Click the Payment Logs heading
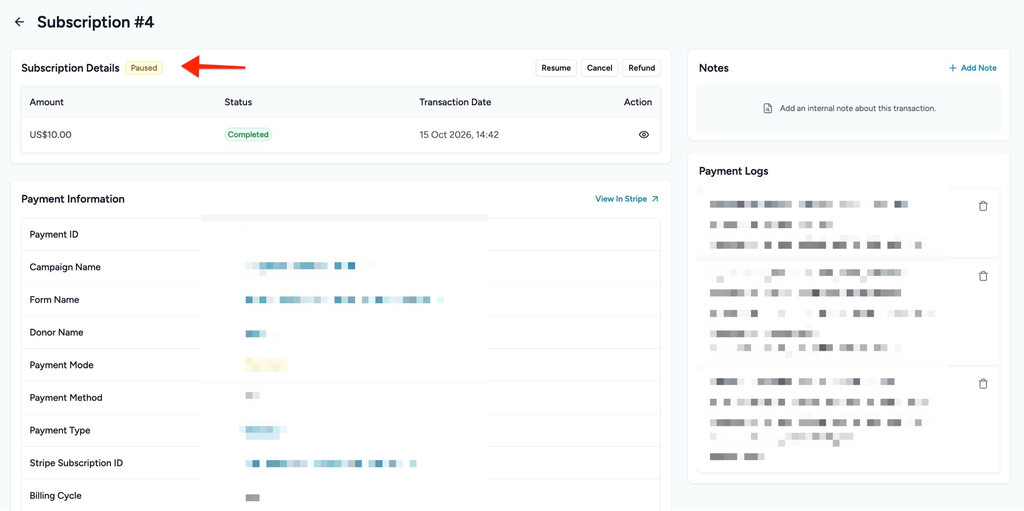Image resolution: width=1024 pixels, height=511 pixels. tap(733, 171)
